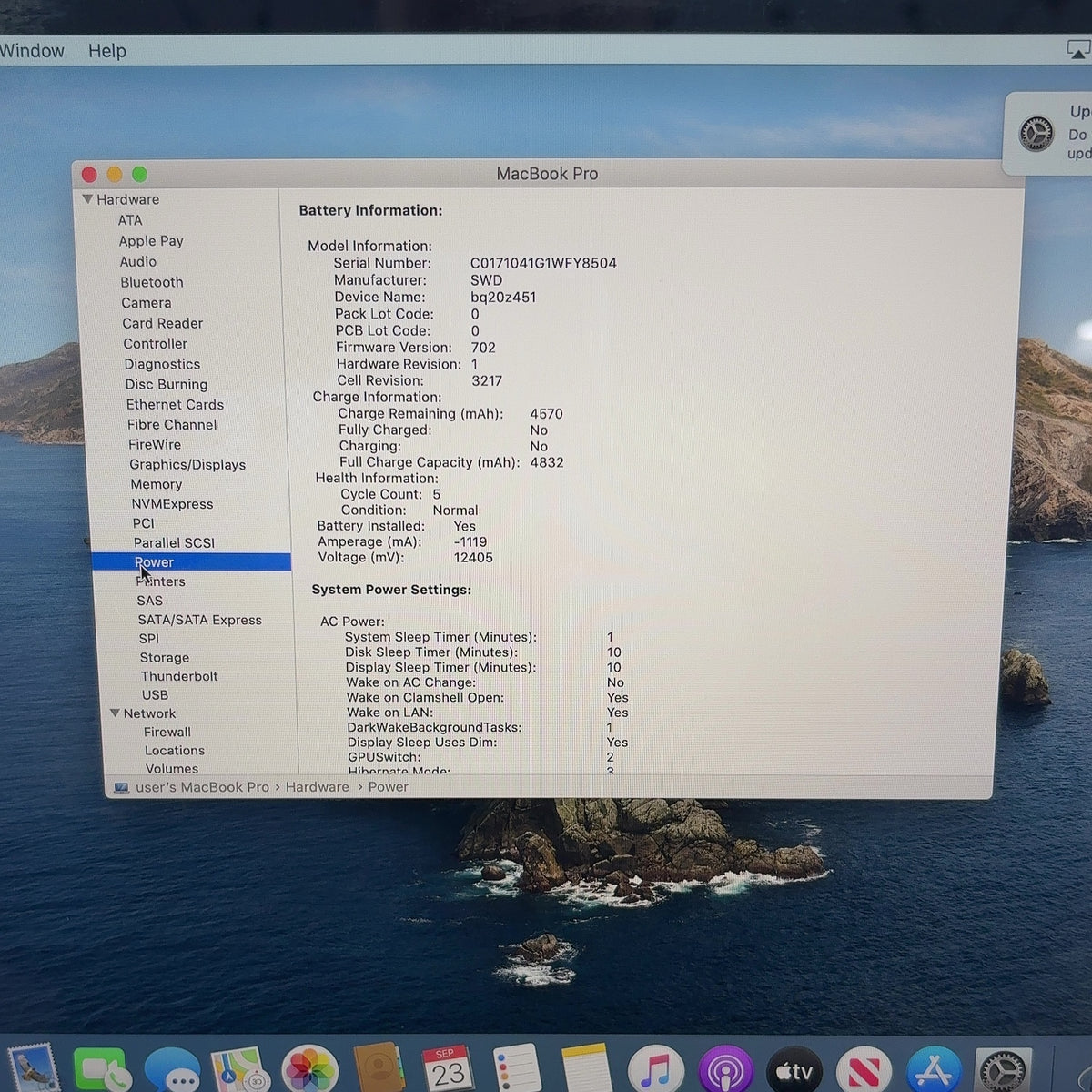Select Bluetooth in the sidebar
1092x1092 pixels.
(x=152, y=282)
